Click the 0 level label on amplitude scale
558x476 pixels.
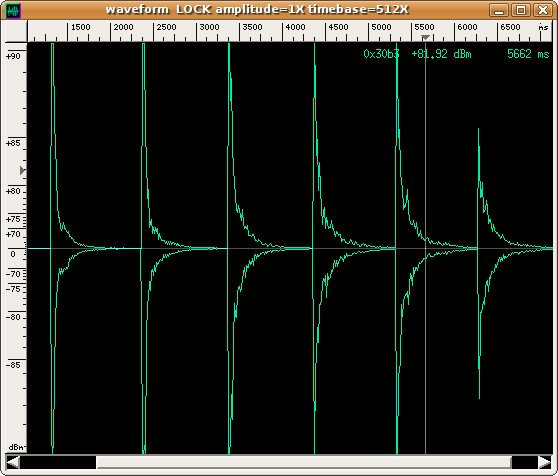pyautogui.click(x=13, y=254)
